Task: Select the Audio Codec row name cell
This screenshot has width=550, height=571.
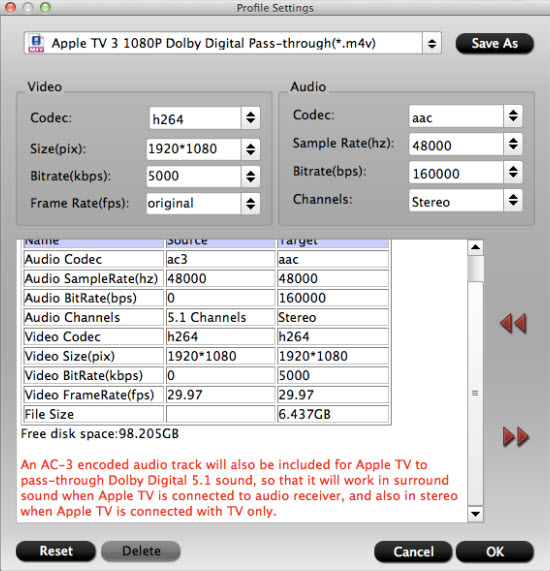Action: click(x=94, y=259)
